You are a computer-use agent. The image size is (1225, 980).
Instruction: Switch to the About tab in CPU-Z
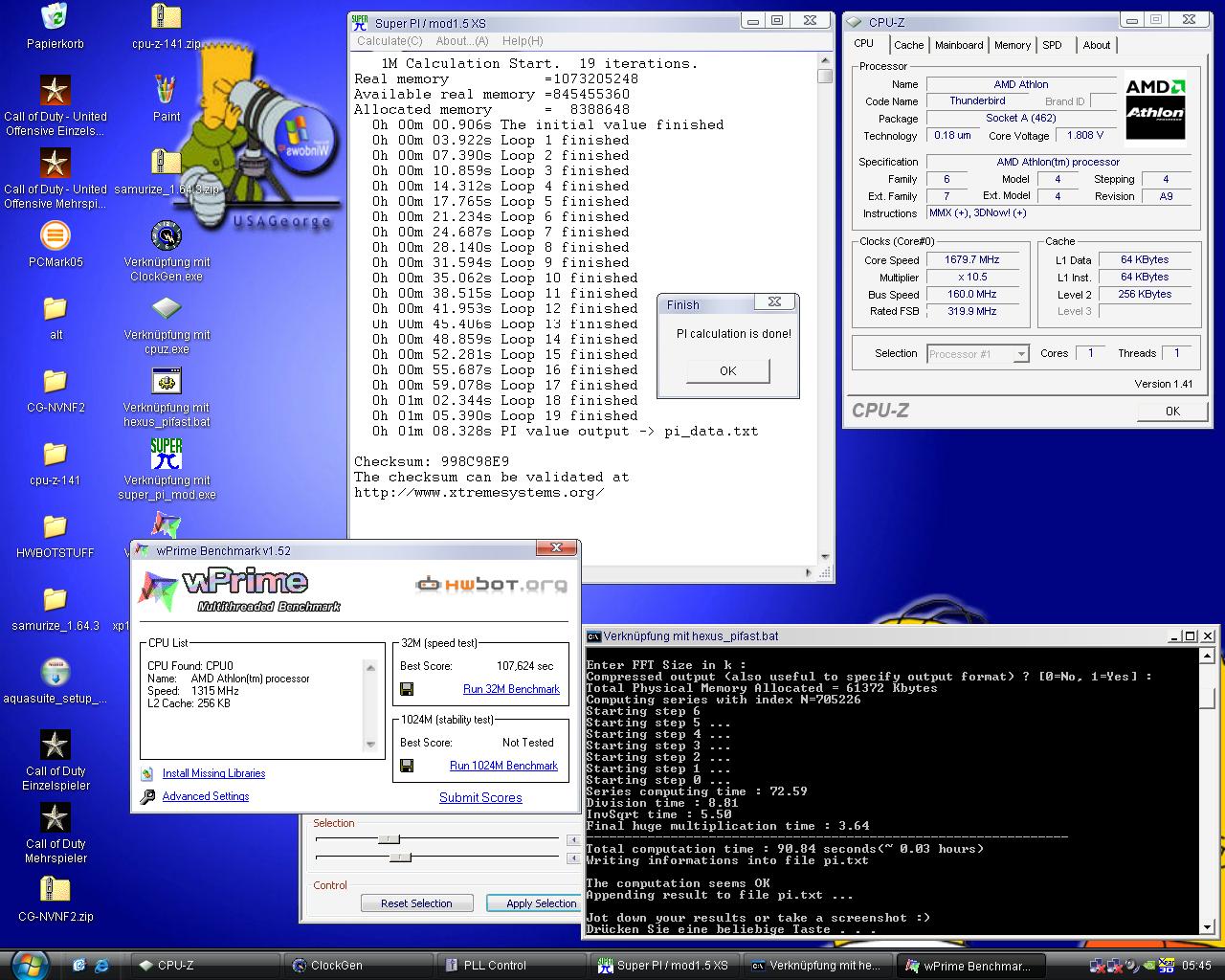tap(1097, 45)
